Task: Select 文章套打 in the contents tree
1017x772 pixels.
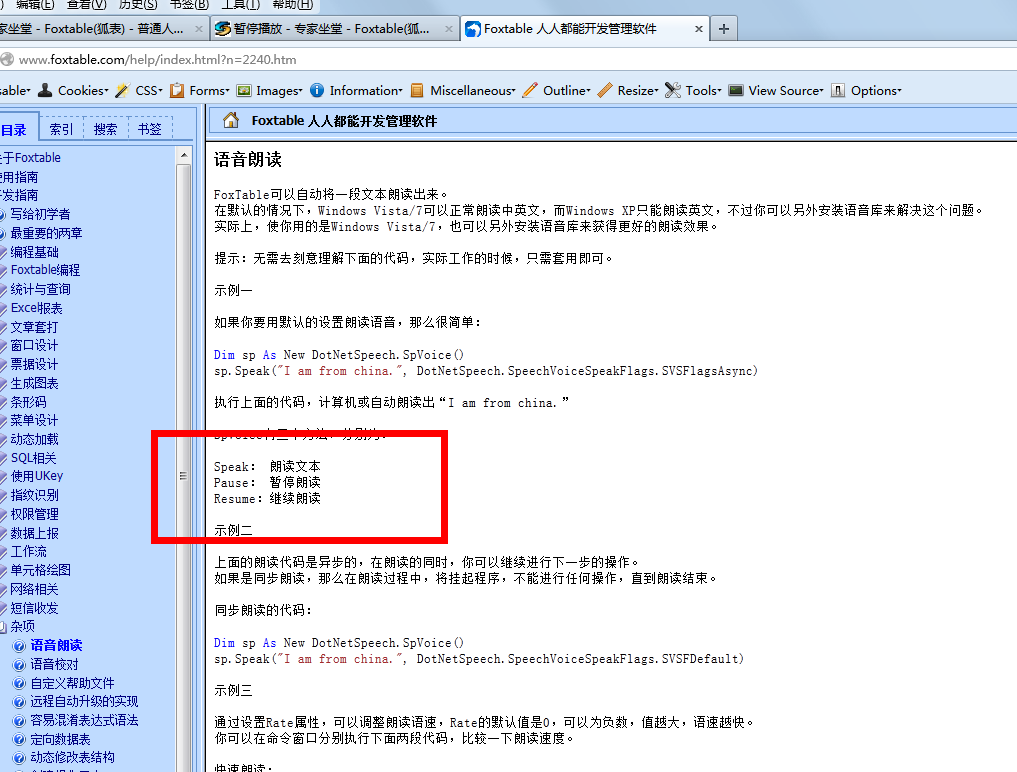Action: click(34, 327)
